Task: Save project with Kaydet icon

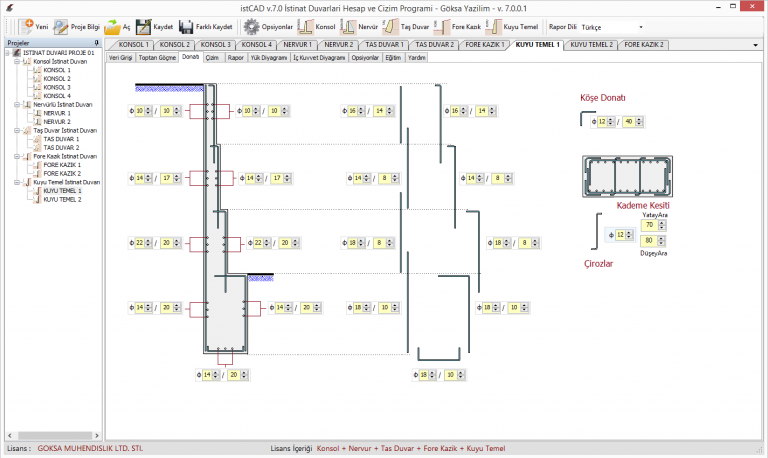Action: [x=143, y=27]
